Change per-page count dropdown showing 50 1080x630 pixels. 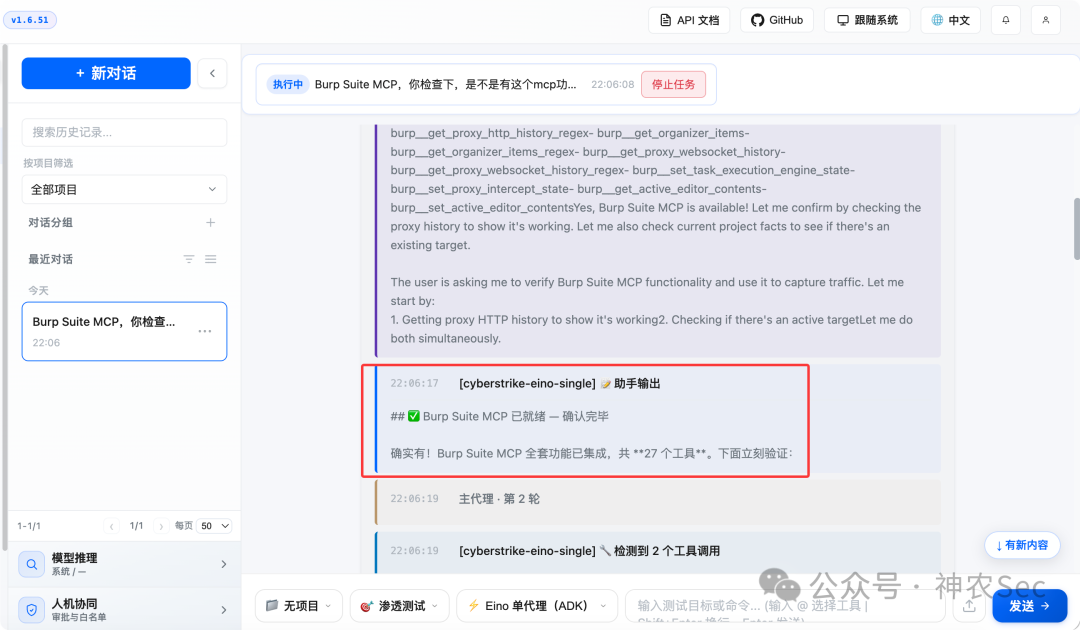[214, 526]
